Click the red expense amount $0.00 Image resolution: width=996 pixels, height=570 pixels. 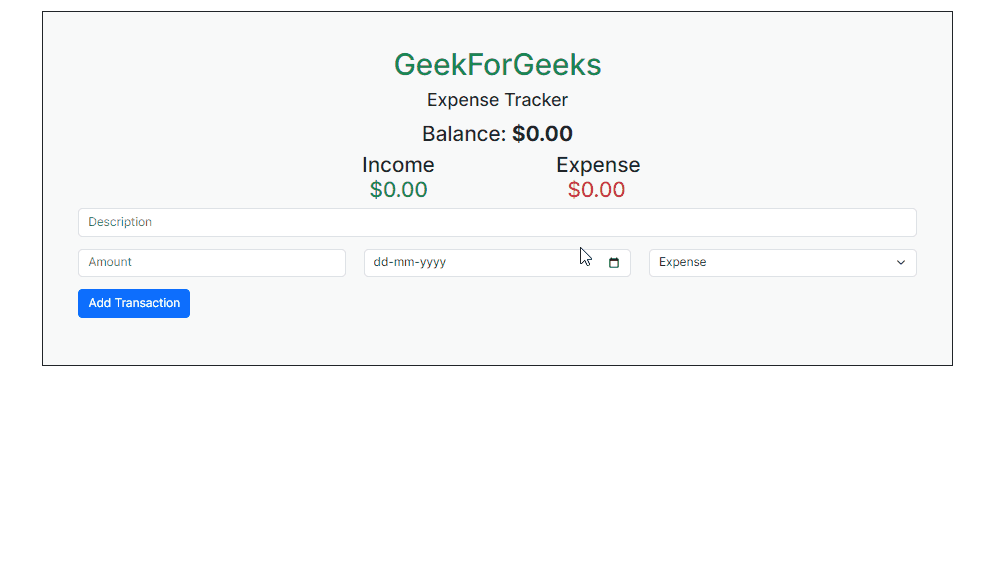pyautogui.click(x=596, y=190)
